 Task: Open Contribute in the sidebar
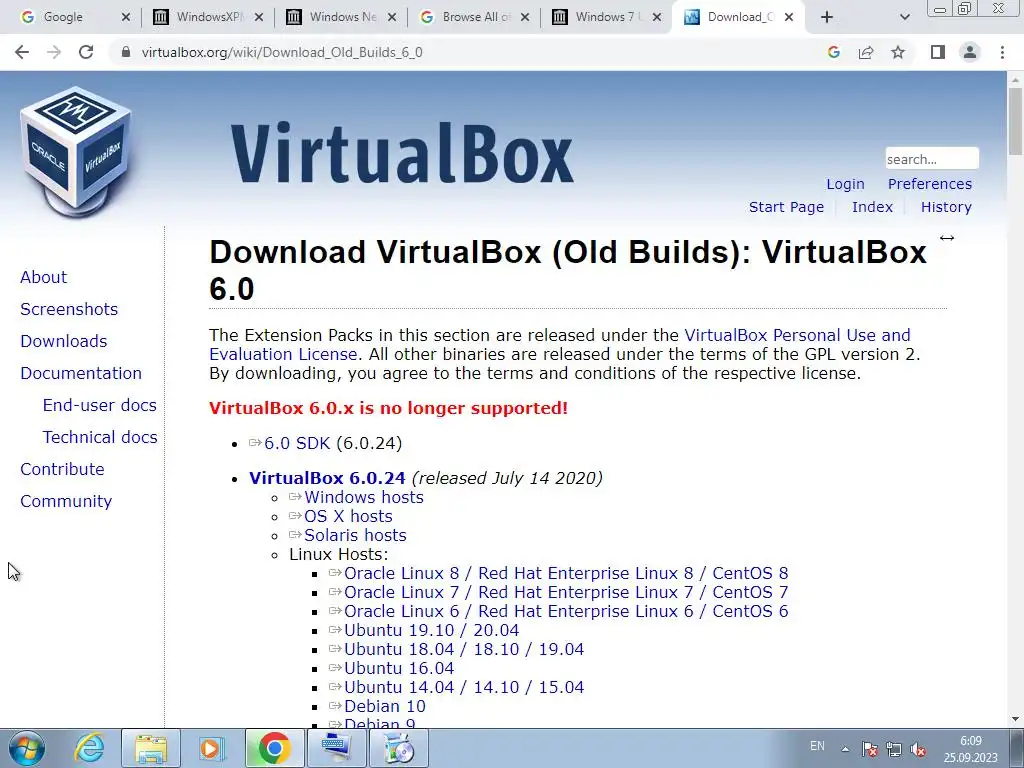click(x=62, y=469)
